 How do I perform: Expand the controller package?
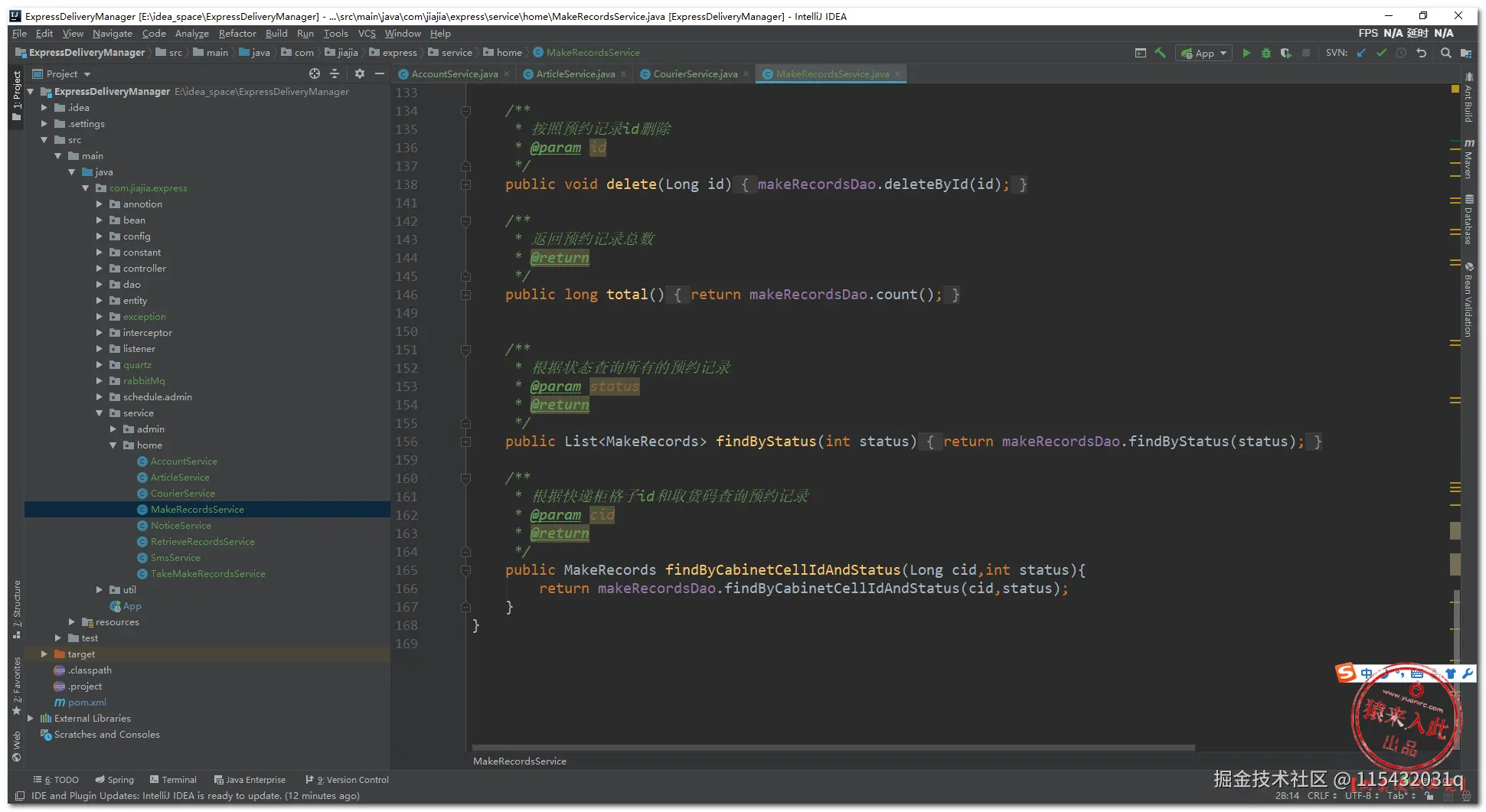[100, 269]
